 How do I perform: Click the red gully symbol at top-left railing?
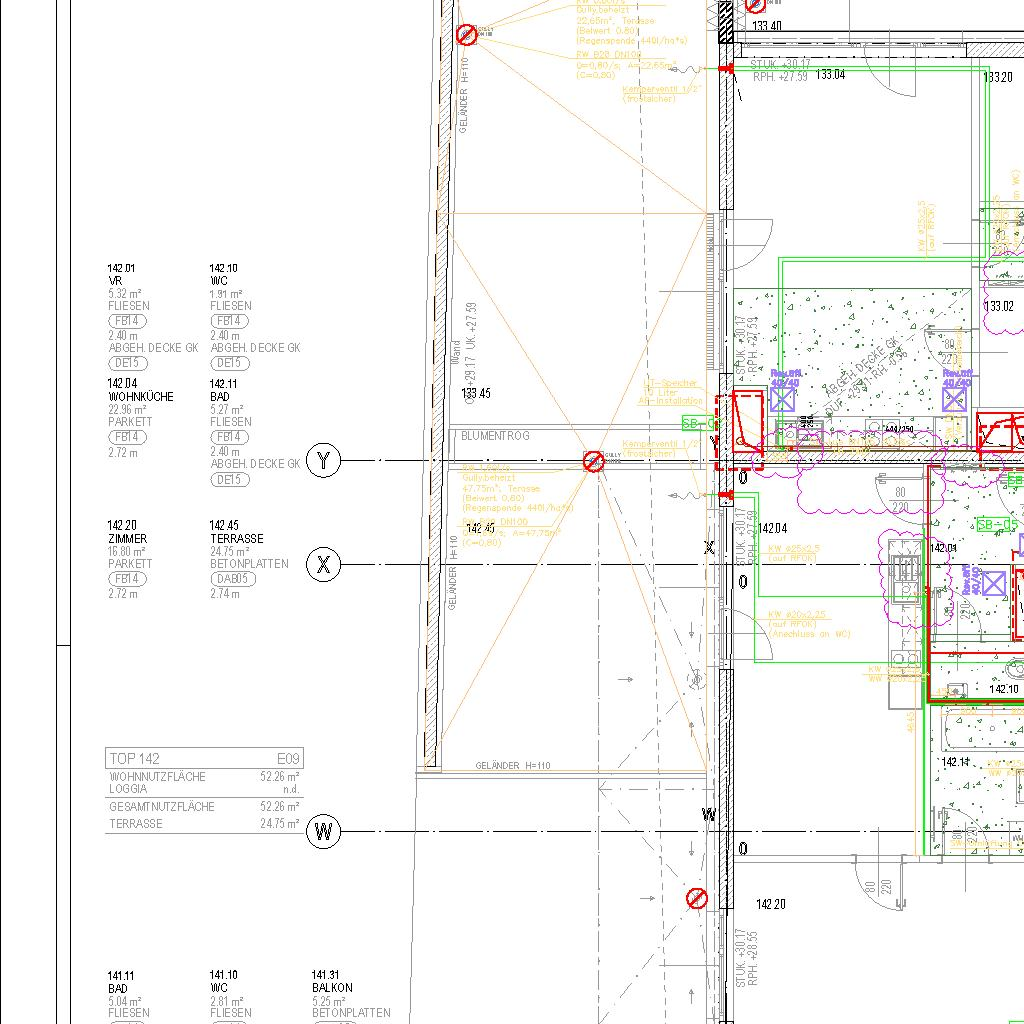(466, 35)
